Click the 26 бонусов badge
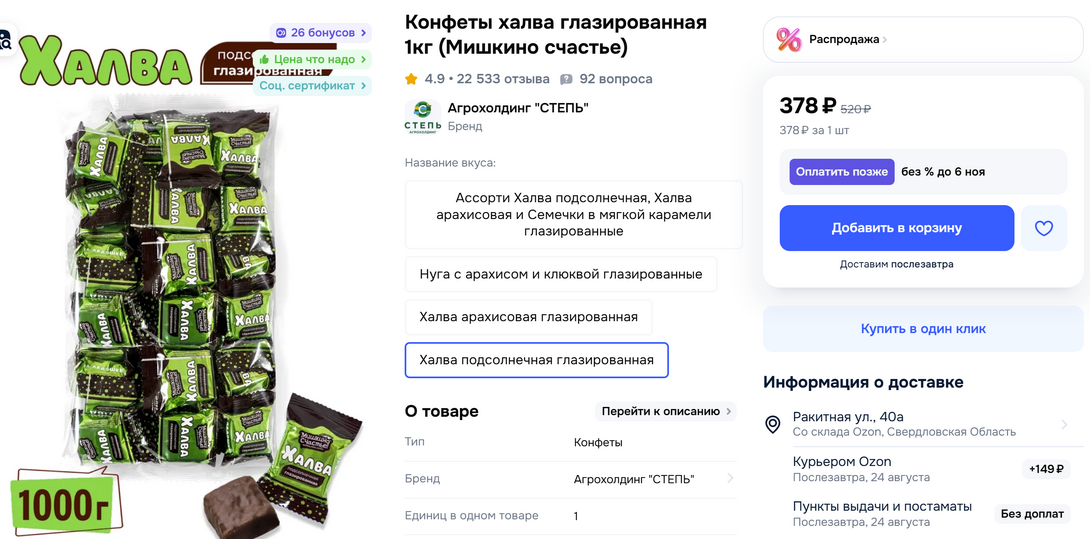 [x=320, y=33]
